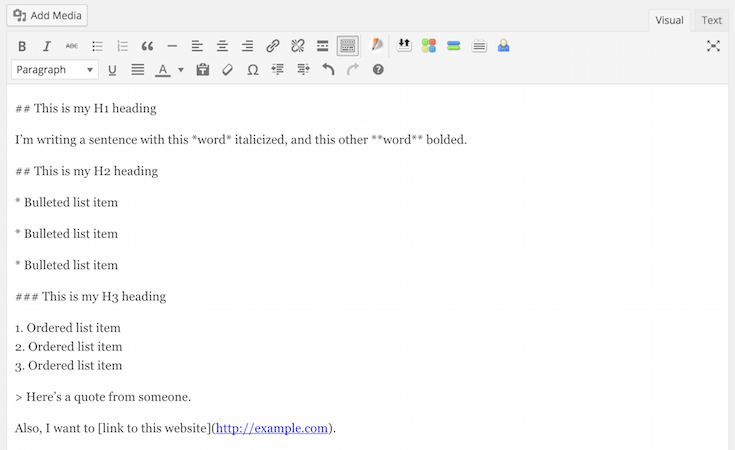The image size is (735, 450).
Task: Open the Paragraph format dropdown
Action: click(54, 70)
